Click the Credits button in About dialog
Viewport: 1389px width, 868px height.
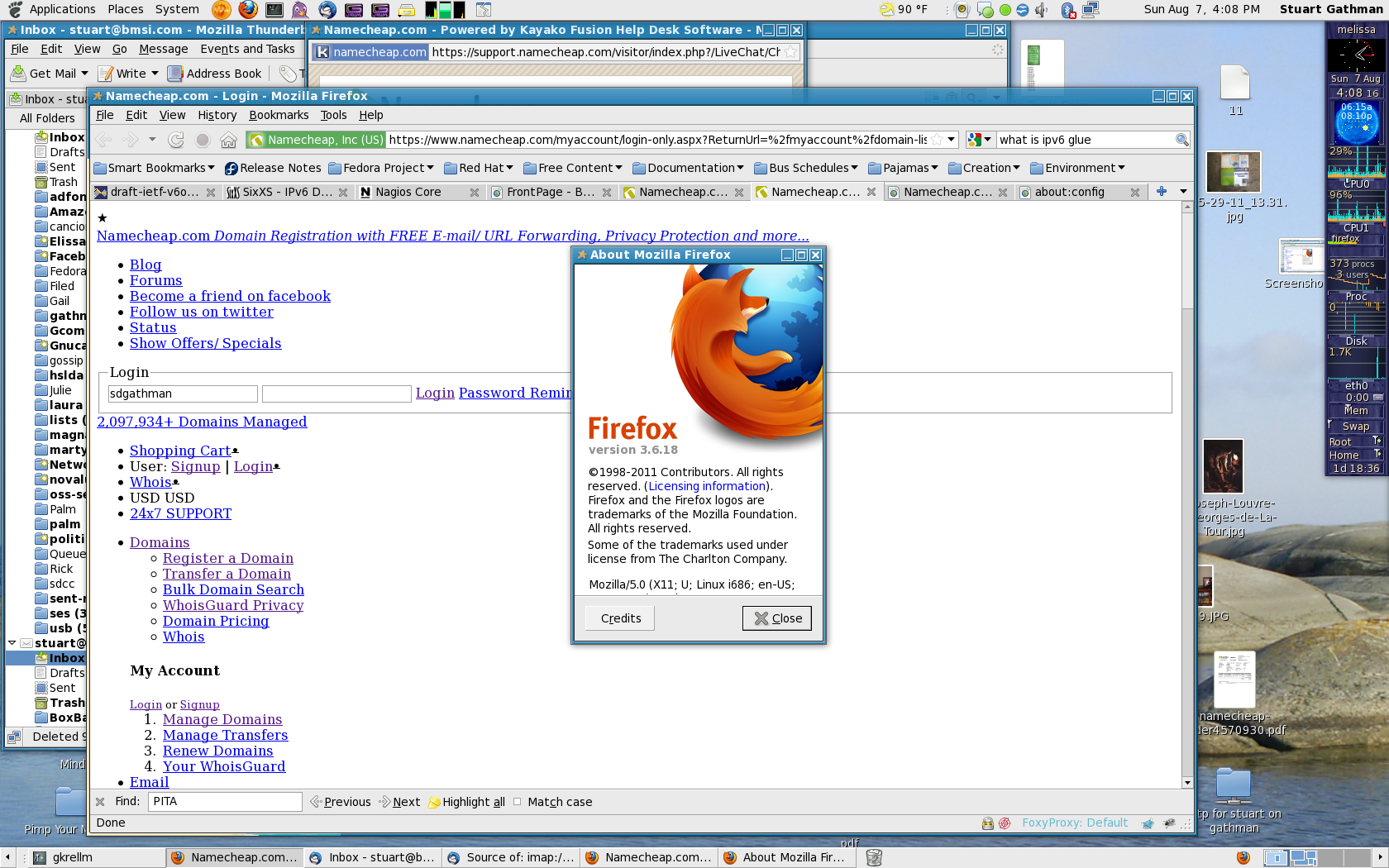(x=620, y=618)
